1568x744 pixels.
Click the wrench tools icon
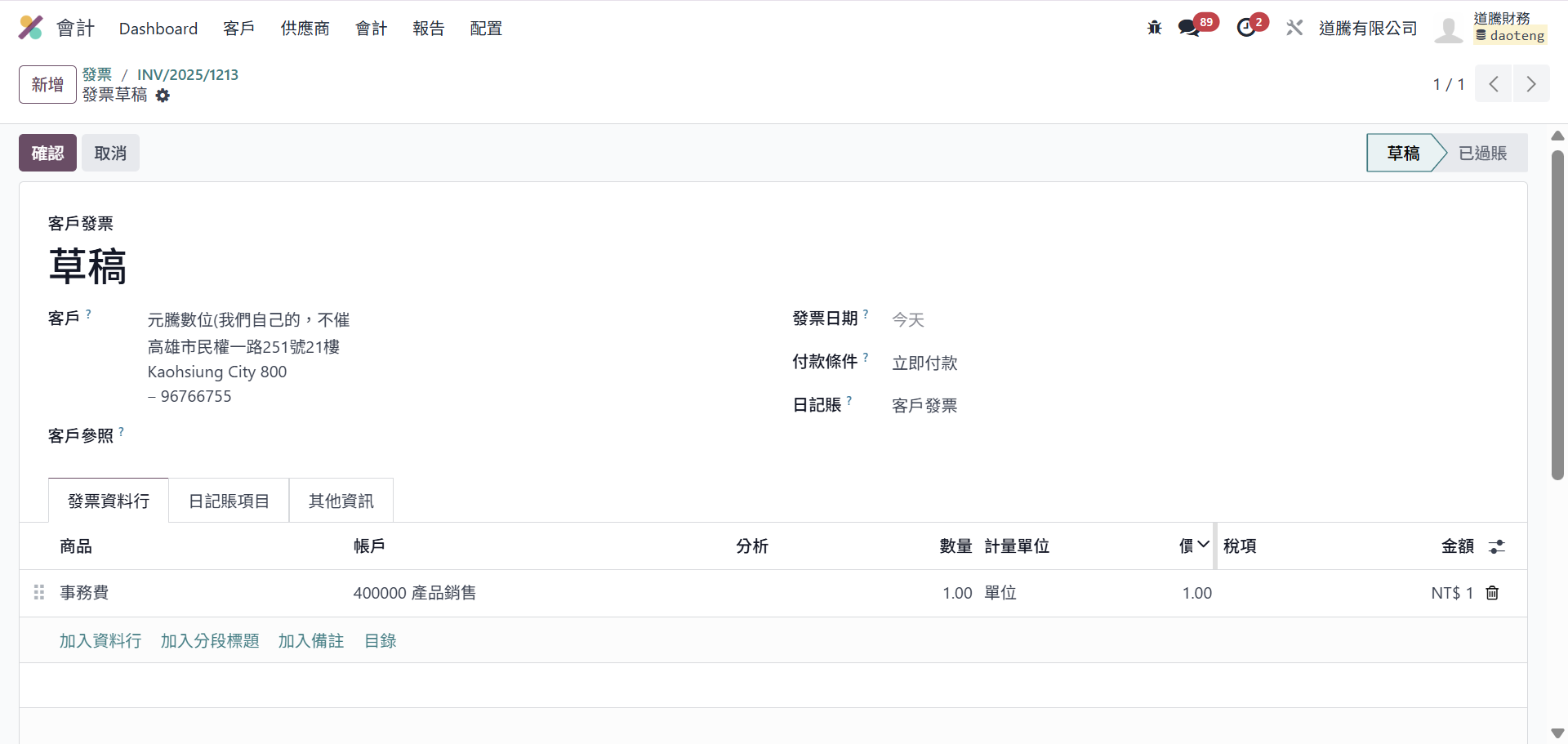pos(1294,28)
